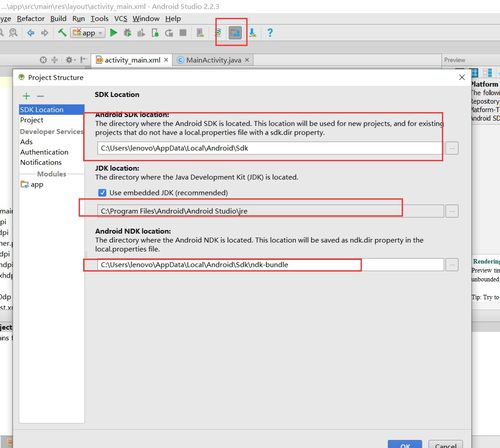Screen dimensions: 500x448
Task: Click the Make Project hammer icon
Action: pyautogui.click(x=62, y=33)
